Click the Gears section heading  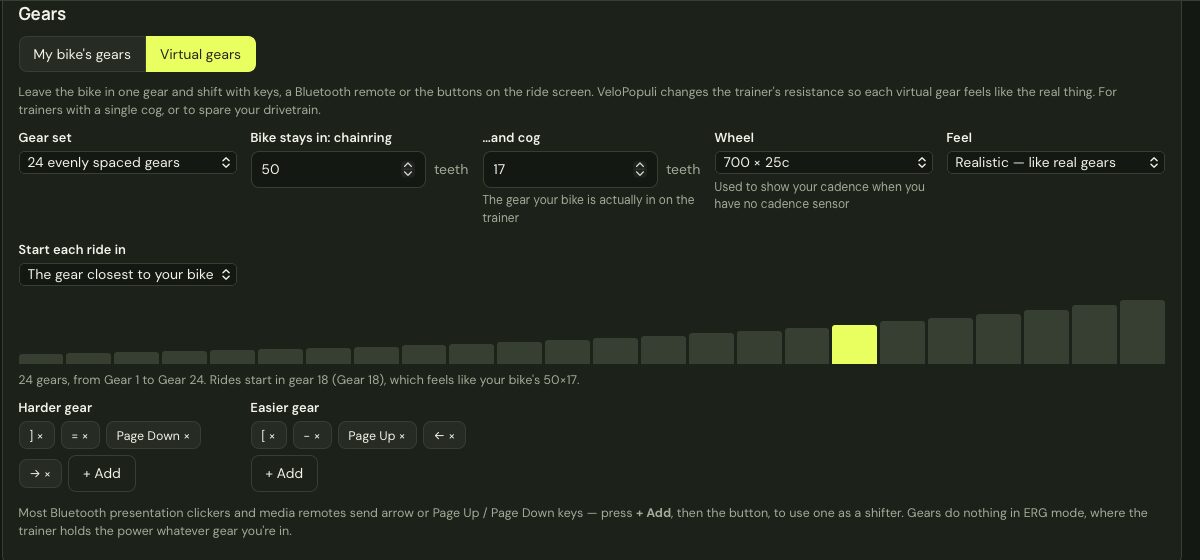tap(43, 14)
